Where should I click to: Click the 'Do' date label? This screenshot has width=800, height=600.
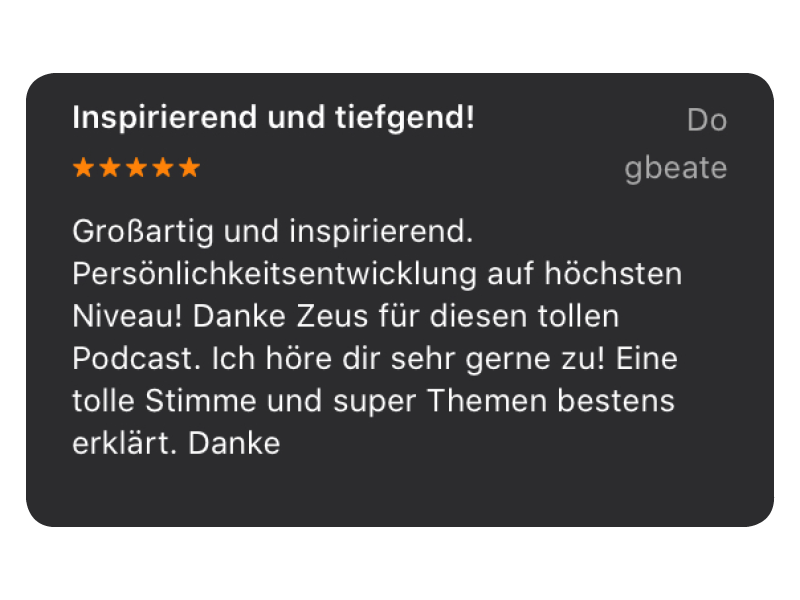pos(707,120)
